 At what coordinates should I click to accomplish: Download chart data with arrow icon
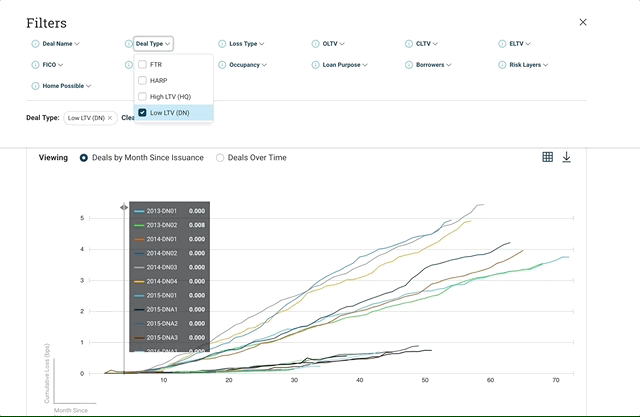567,157
